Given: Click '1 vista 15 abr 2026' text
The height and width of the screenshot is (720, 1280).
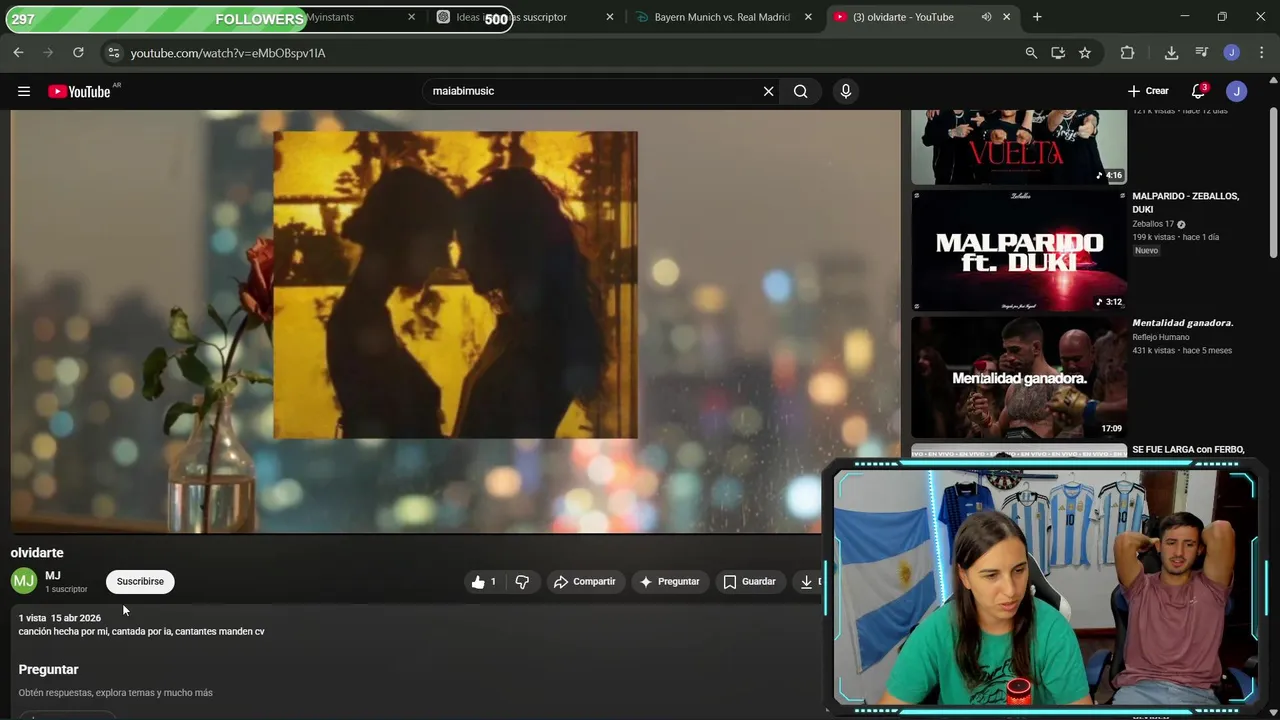Looking at the screenshot, I should (x=60, y=618).
